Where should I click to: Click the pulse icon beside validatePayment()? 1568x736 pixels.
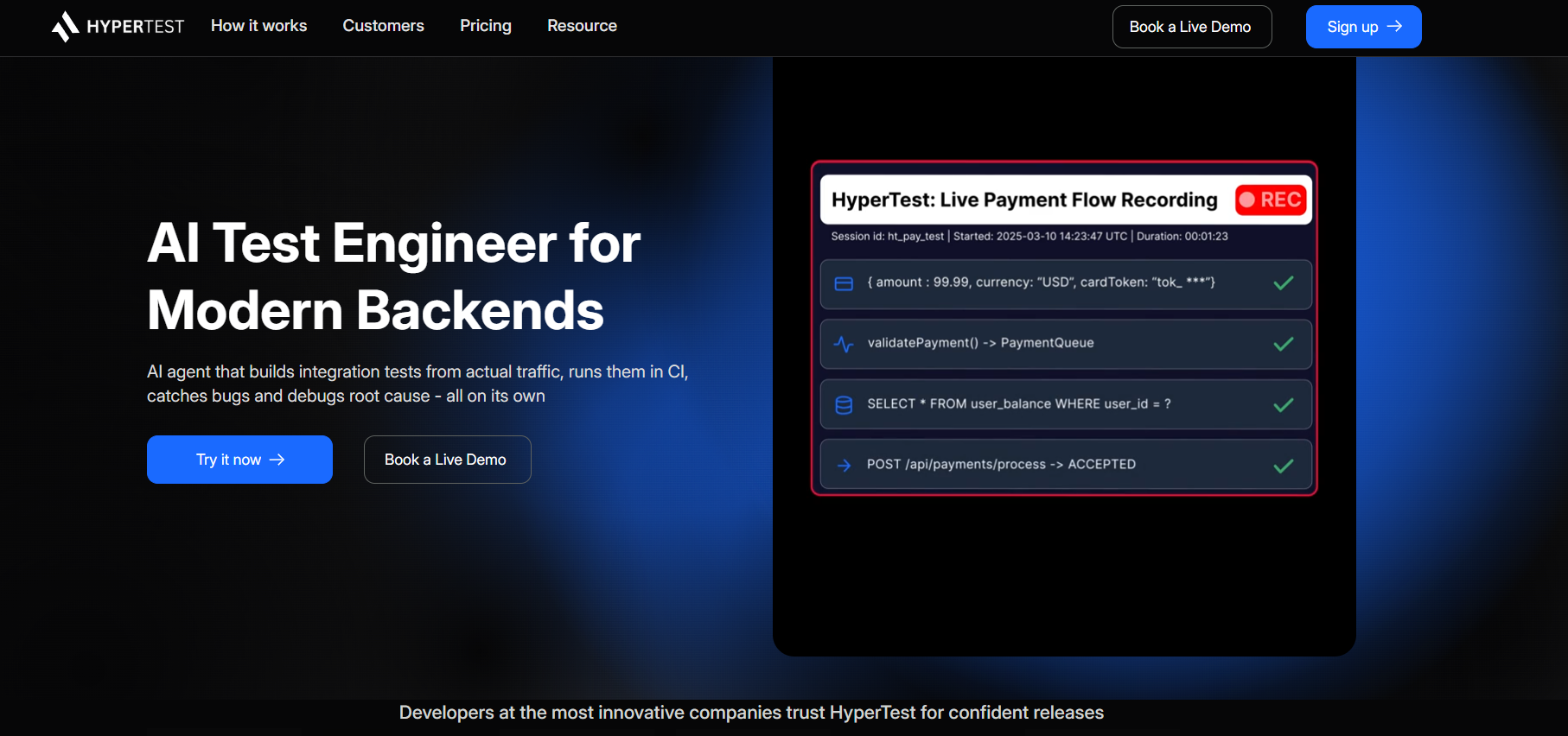[x=844, y=345]
